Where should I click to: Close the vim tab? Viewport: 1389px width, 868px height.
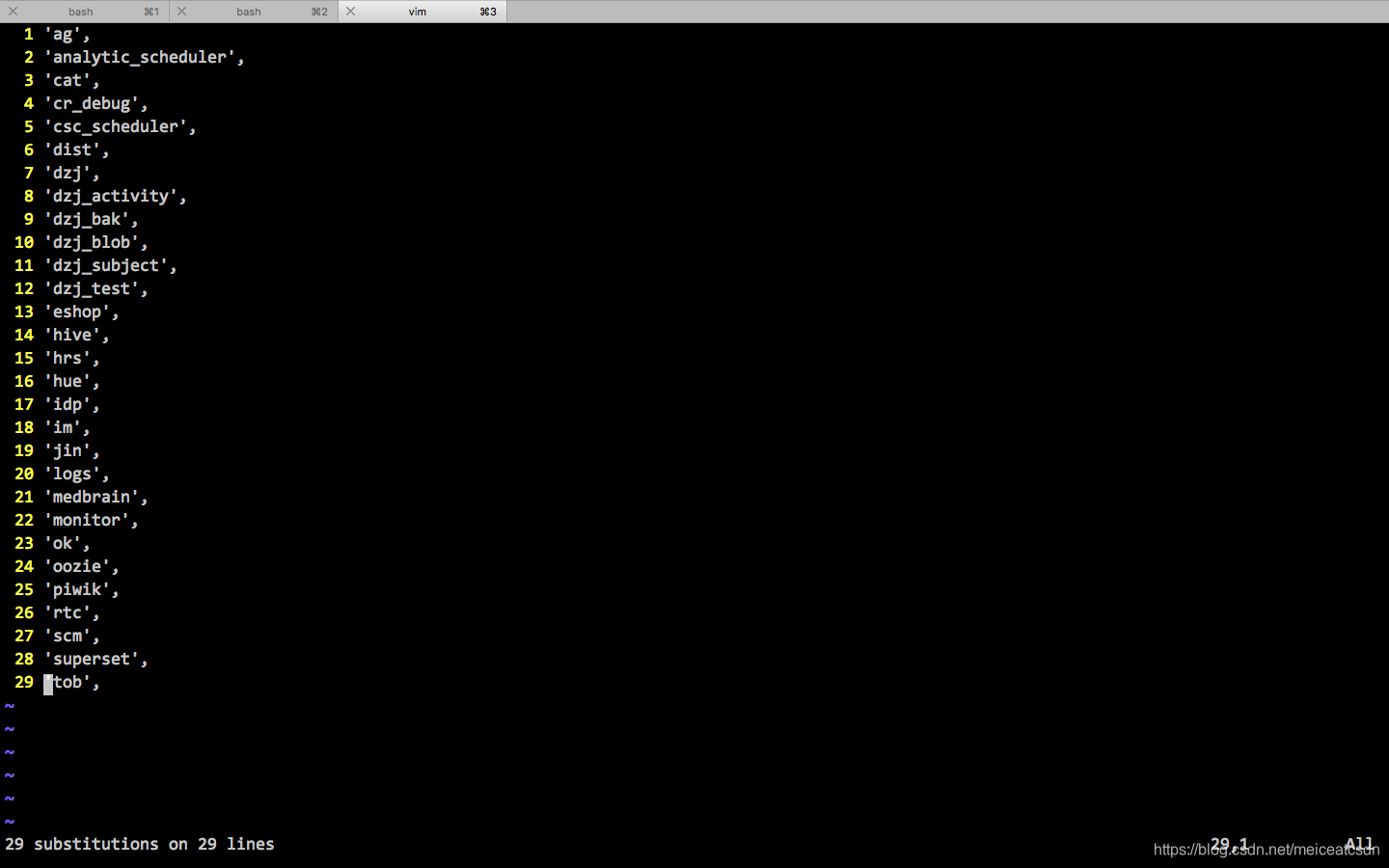(x=351, y=12)
